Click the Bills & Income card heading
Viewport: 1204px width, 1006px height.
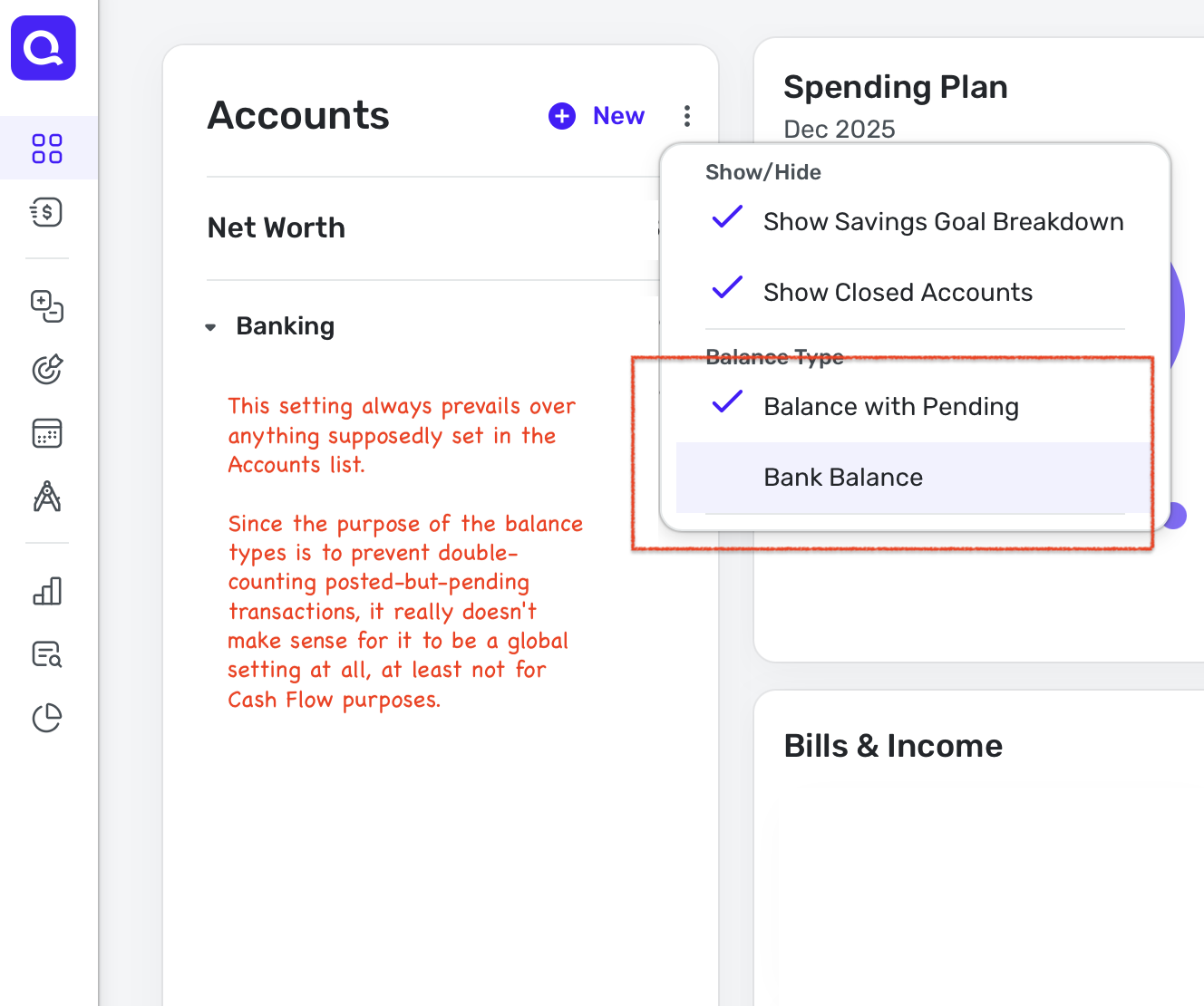point(892,746)
